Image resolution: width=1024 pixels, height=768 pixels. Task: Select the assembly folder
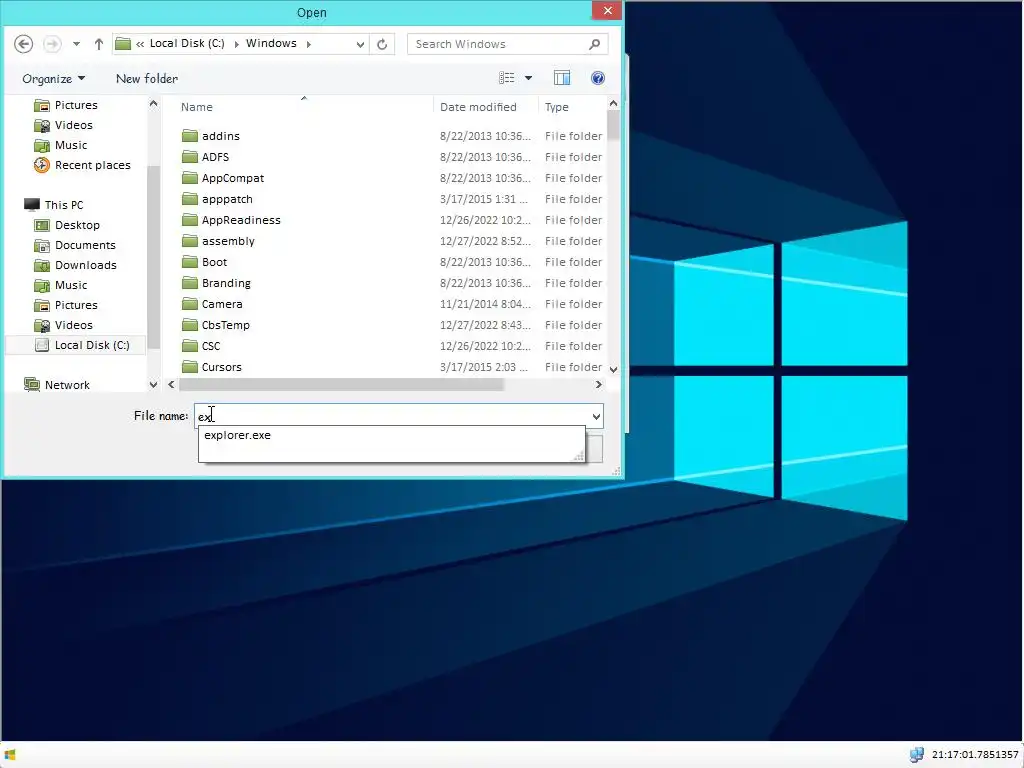[x=228, y=241]
